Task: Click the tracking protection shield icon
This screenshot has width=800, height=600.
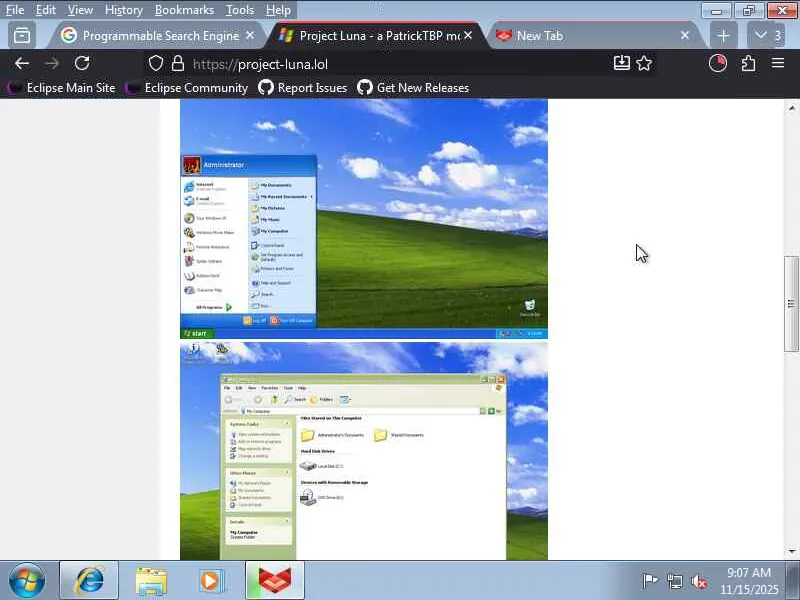Action: [x=156, y=64]
